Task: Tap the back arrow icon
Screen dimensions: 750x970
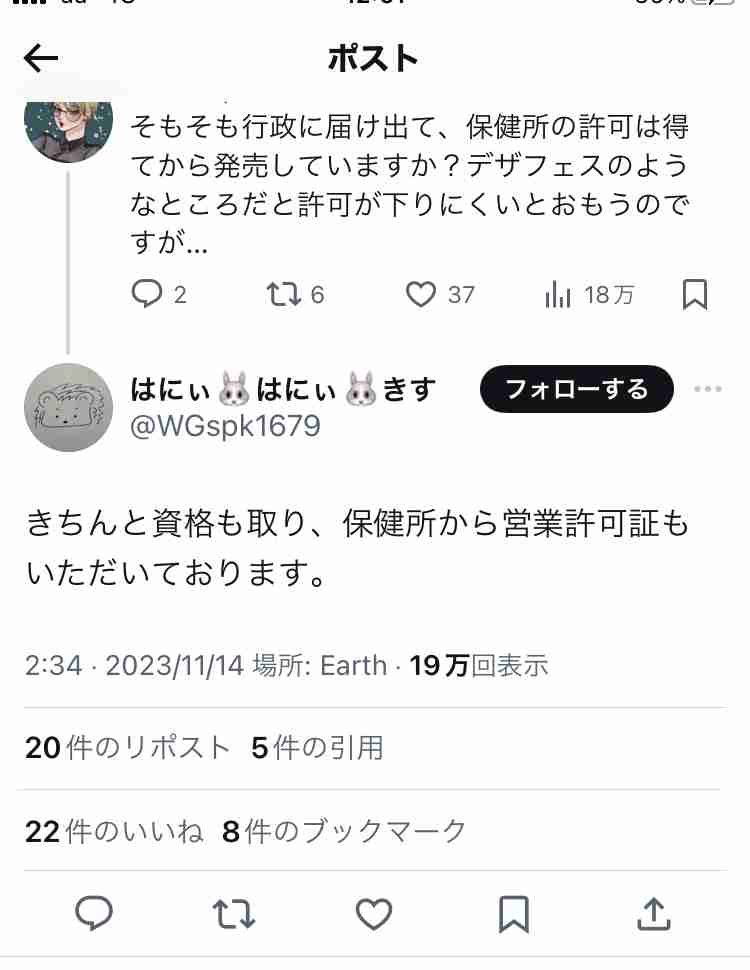Action: 41,58
